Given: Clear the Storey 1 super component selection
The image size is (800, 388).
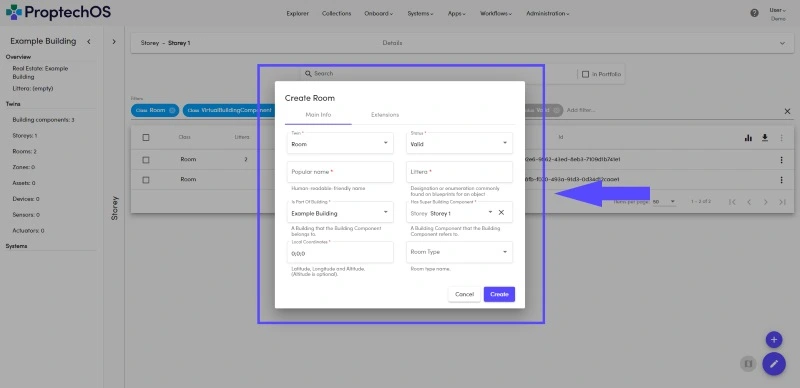Looking at the screenshot, I should pos(501,212).
